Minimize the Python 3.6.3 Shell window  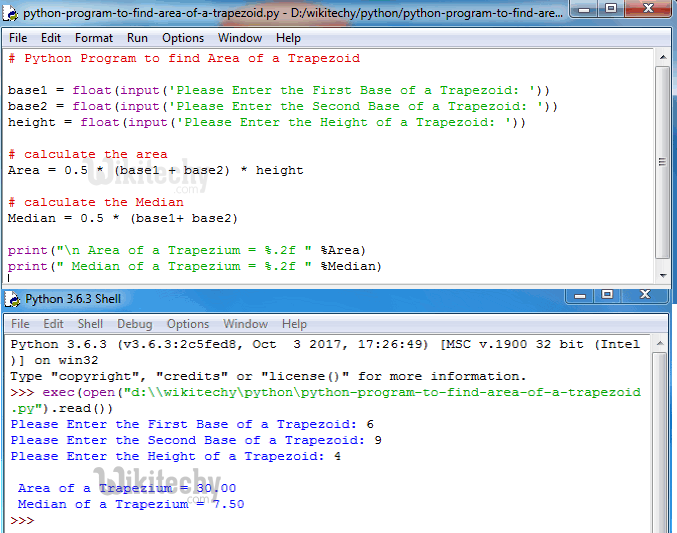[580, 295]
